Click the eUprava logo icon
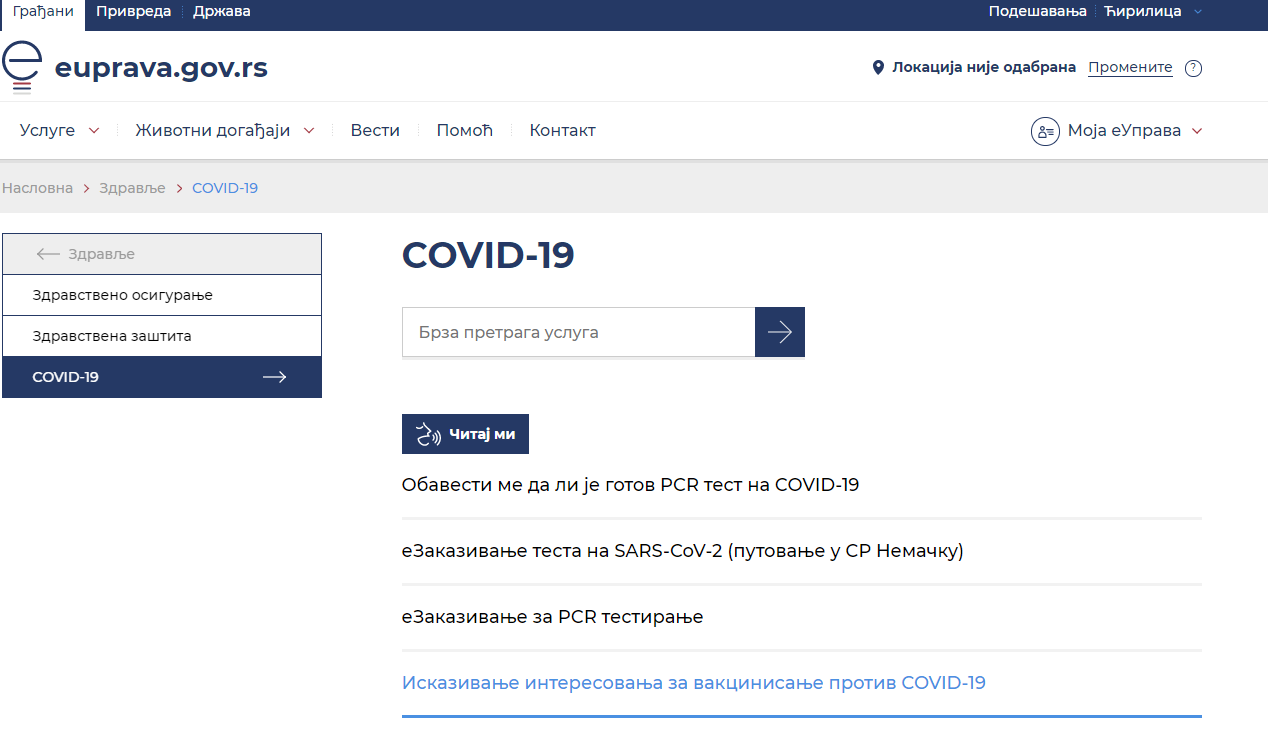The width and height of the screenshot is (1268, 731). point(22,68)
